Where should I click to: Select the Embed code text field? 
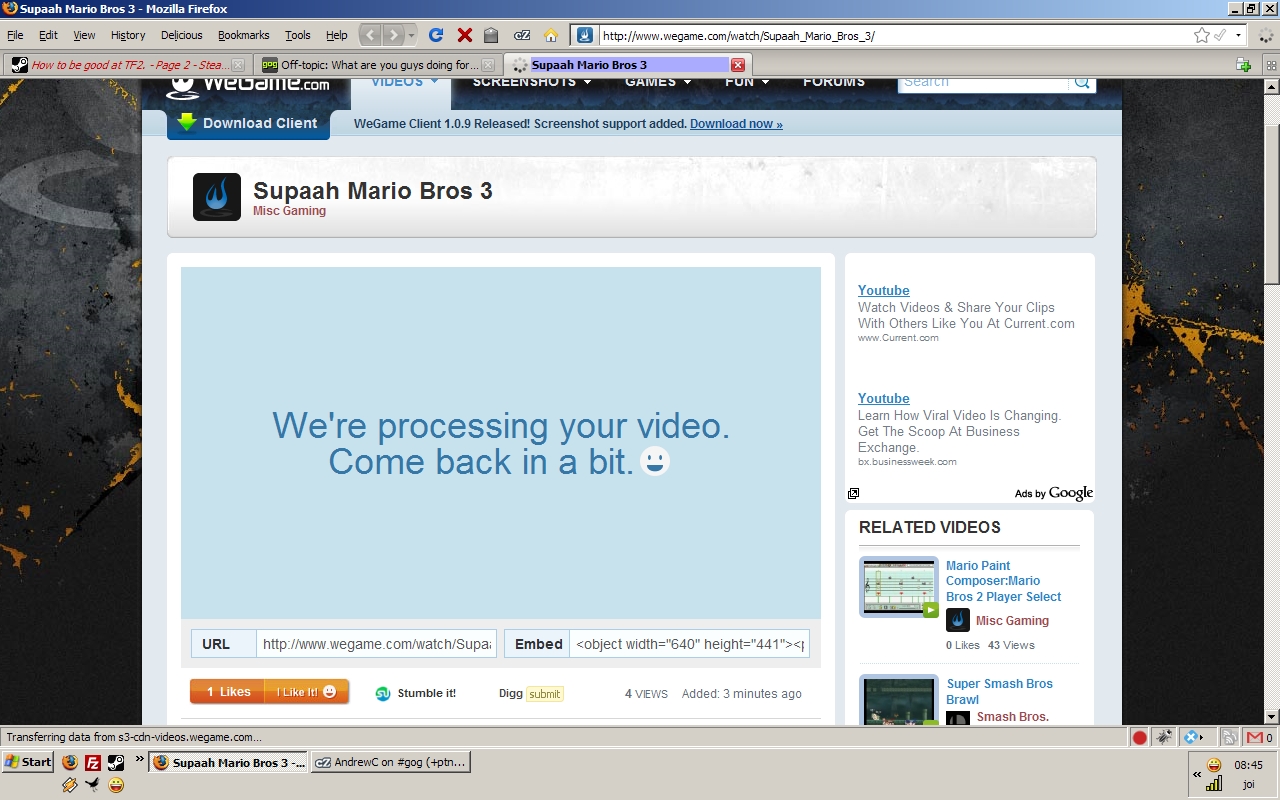(x=689, y=644)
